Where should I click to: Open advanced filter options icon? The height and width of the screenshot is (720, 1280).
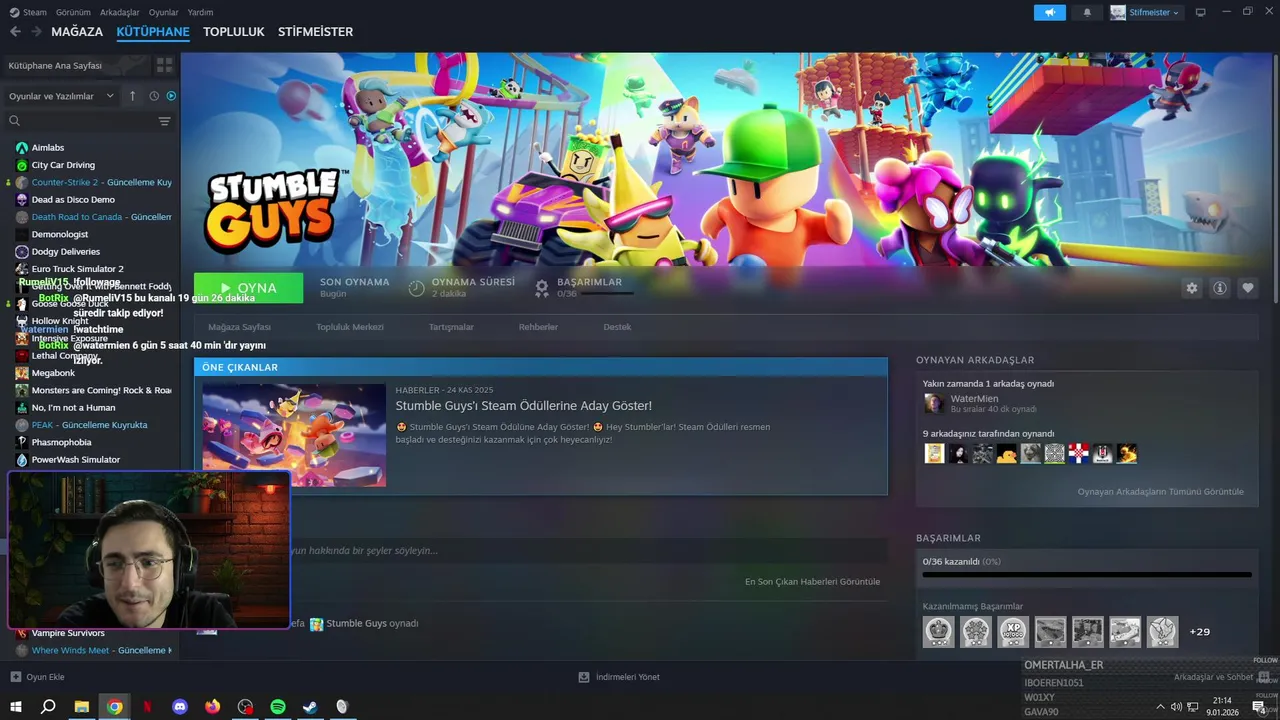tap(164, 121)
